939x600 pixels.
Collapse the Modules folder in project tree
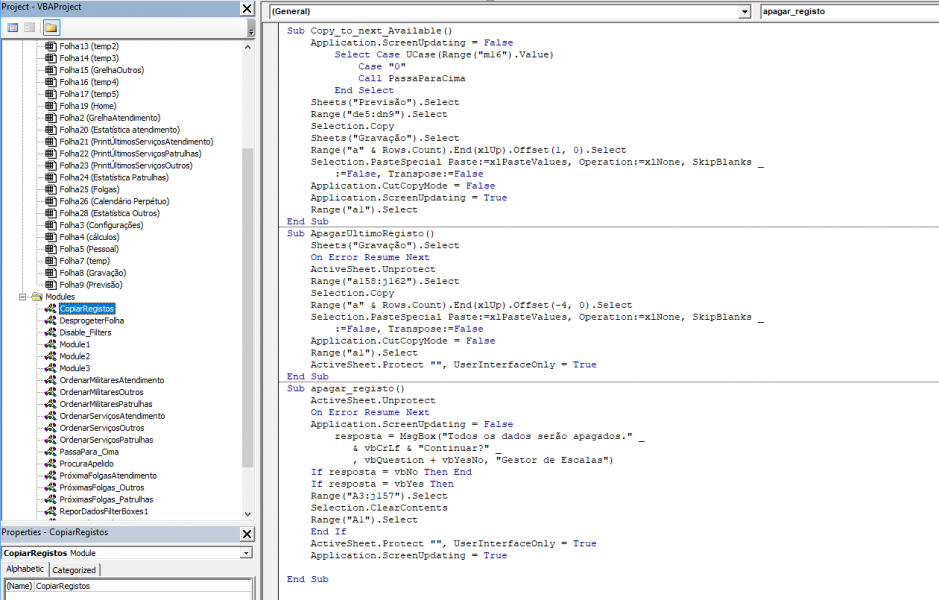coord(23,297)
